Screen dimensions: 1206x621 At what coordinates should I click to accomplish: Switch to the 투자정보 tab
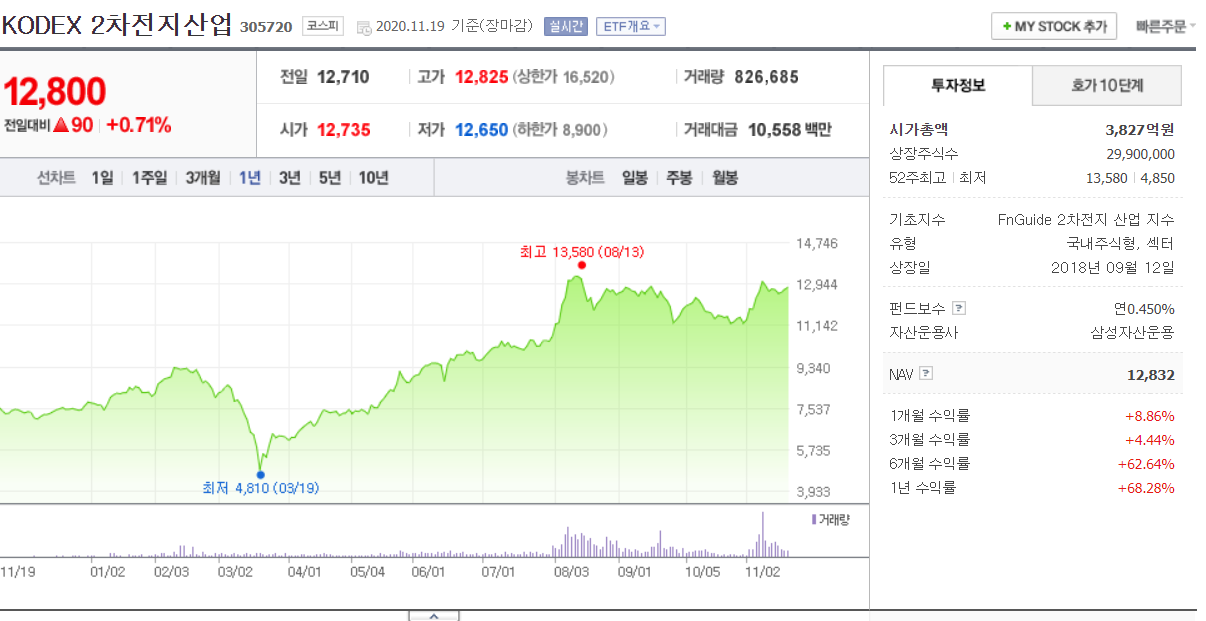coord(958,86)
